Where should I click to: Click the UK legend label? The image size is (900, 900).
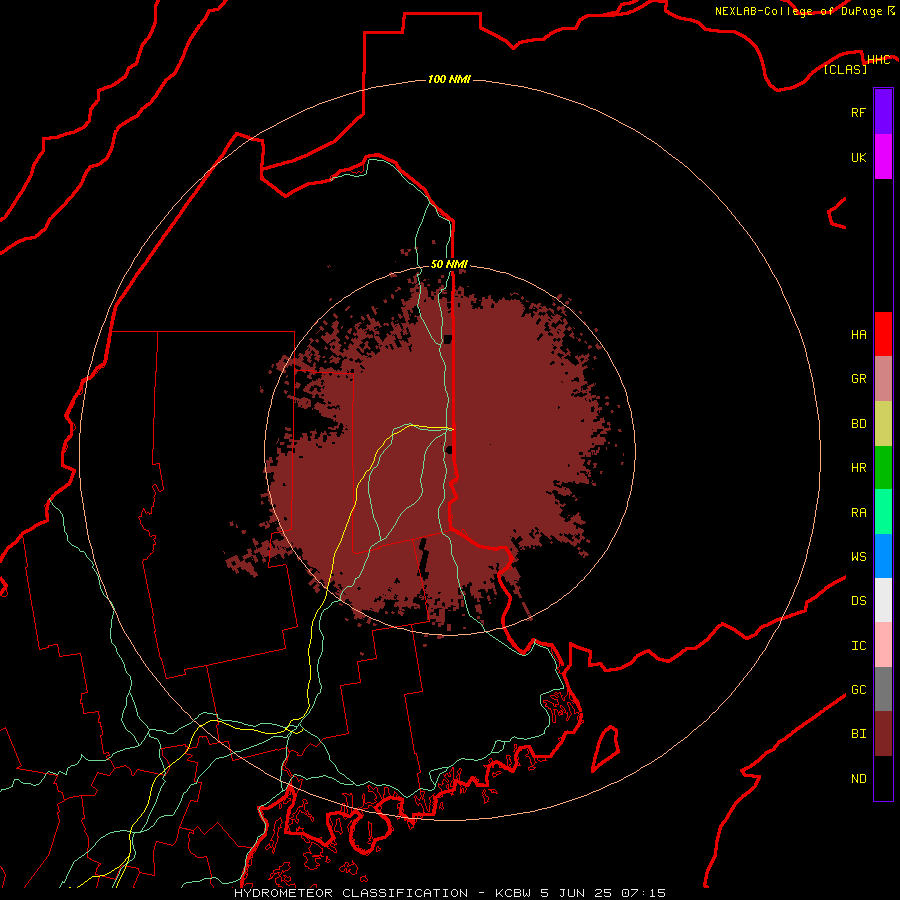[x=858, y=157]
